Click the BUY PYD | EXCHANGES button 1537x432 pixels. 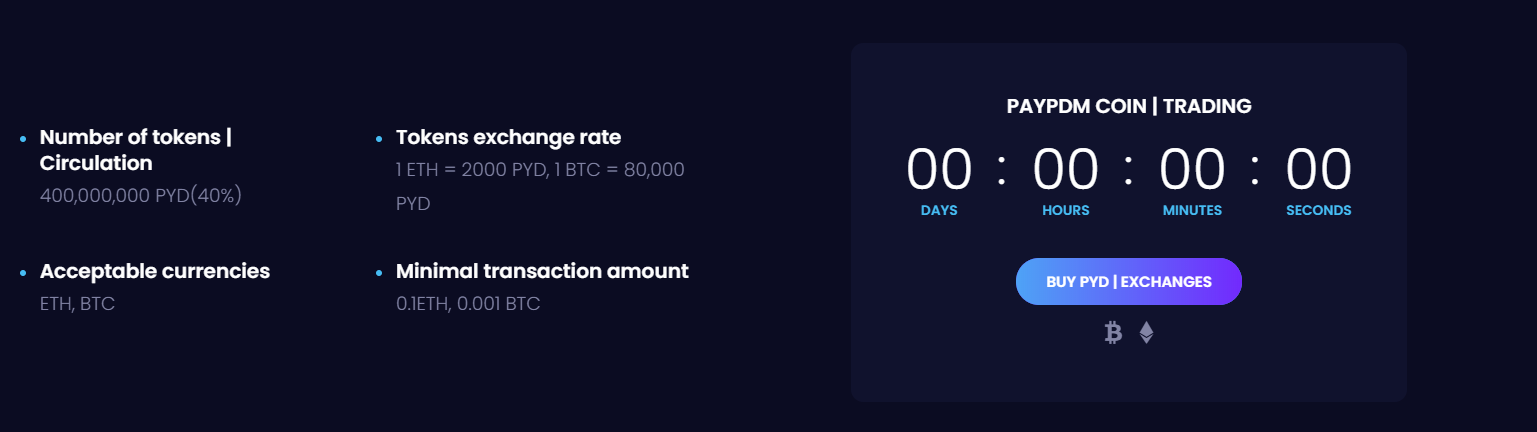(1129, 281)
